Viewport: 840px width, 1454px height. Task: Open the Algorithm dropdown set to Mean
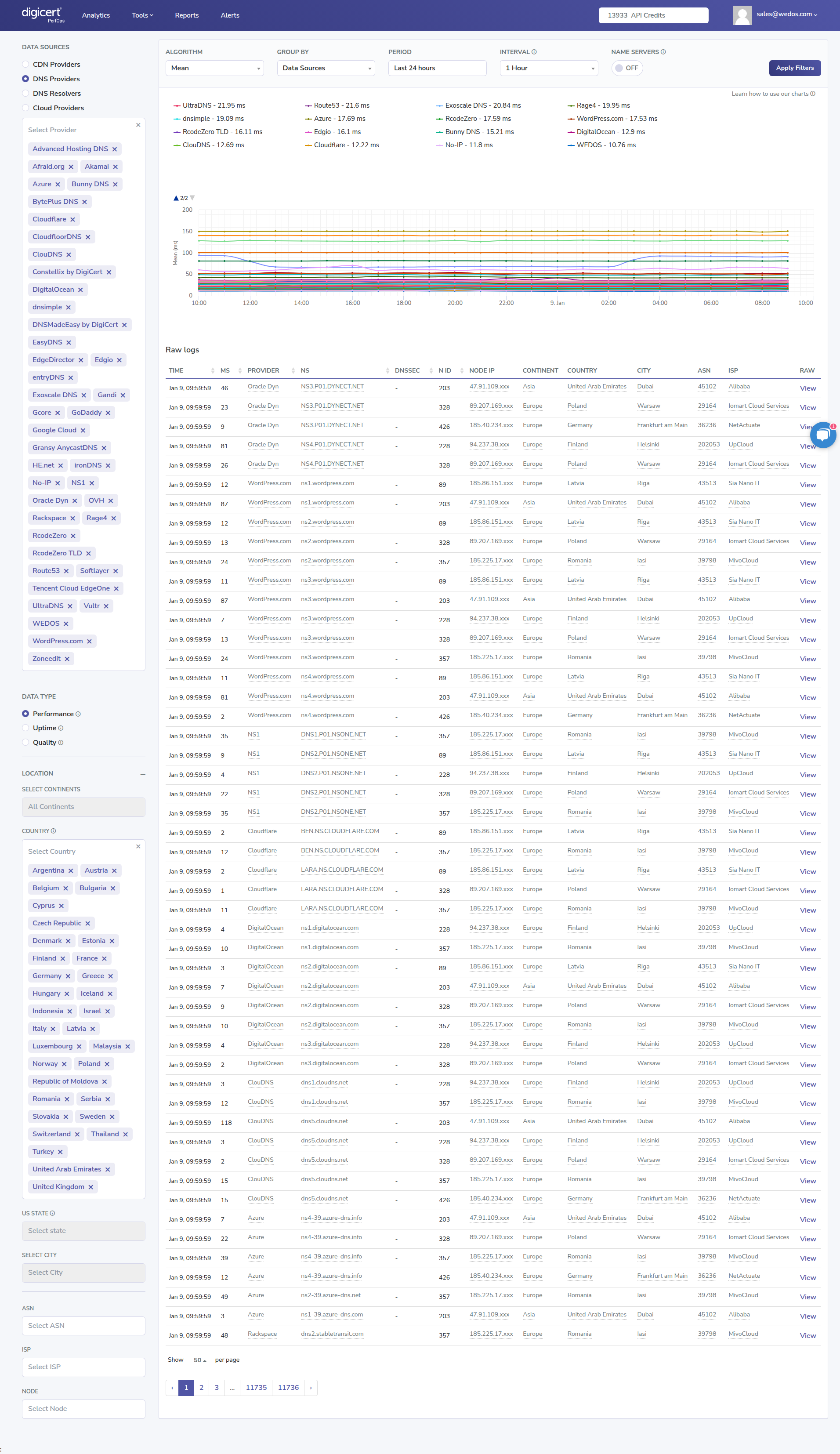click(214, 68)
